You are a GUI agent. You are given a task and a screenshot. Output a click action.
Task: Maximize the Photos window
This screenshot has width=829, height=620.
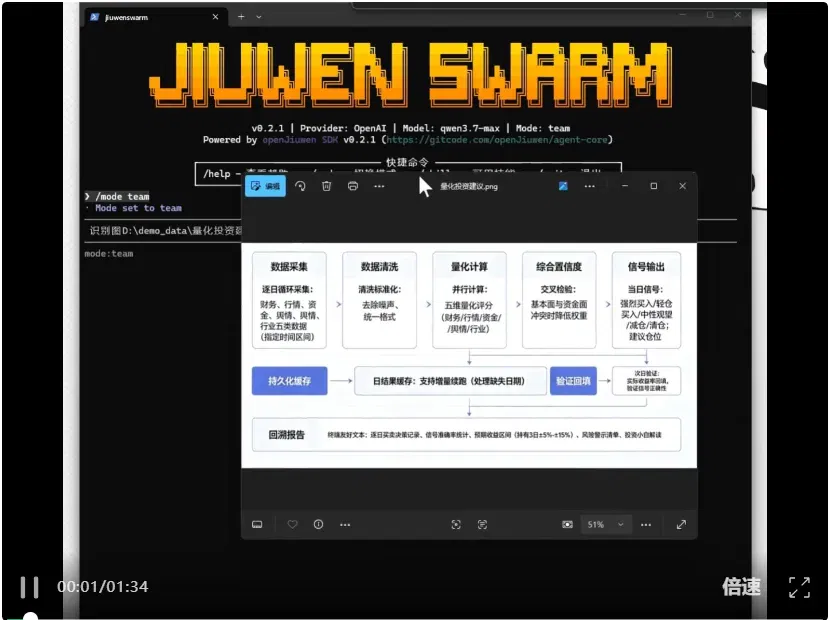[654, 186]
